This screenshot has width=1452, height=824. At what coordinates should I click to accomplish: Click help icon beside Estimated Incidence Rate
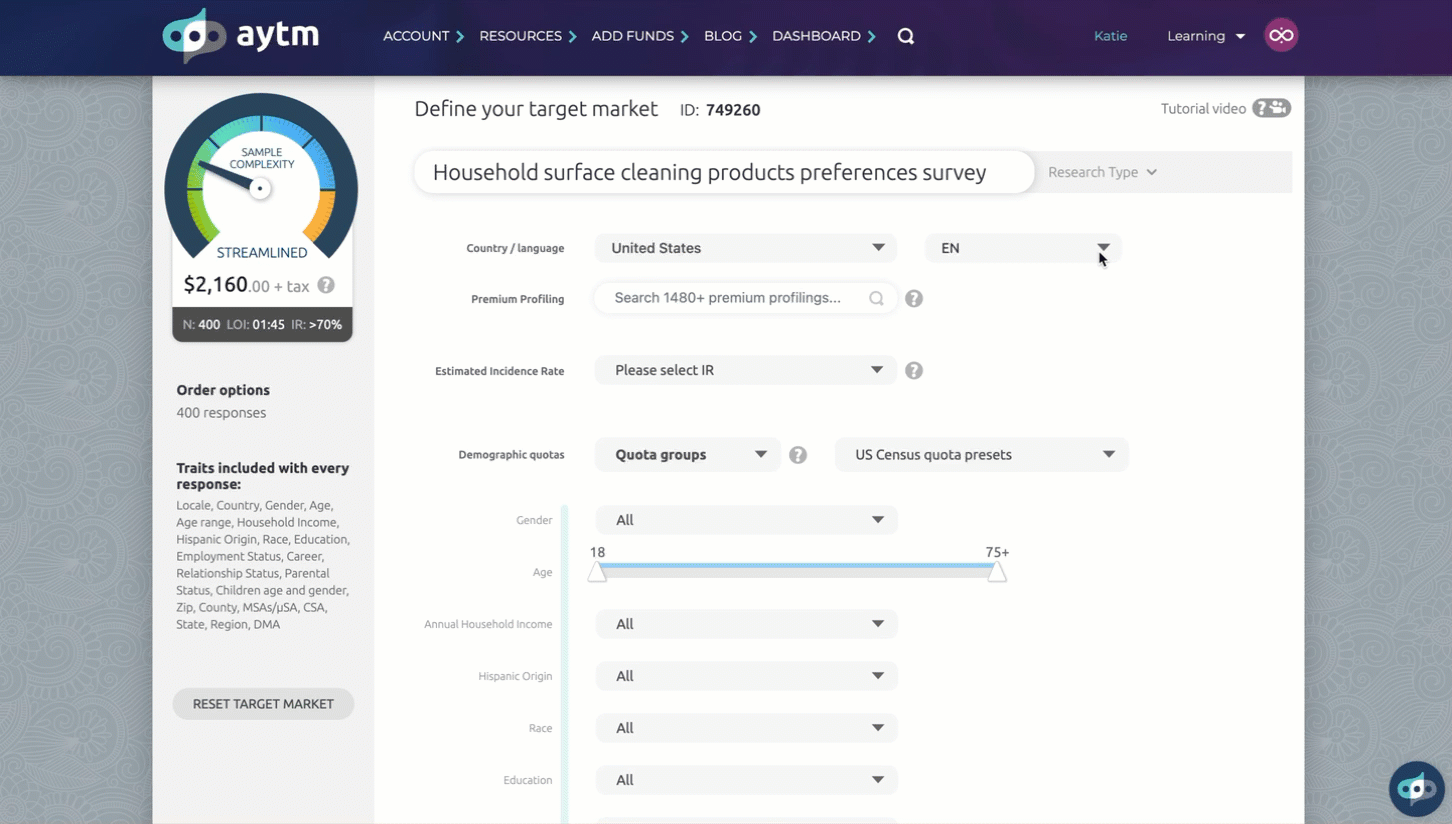(914, 370)
